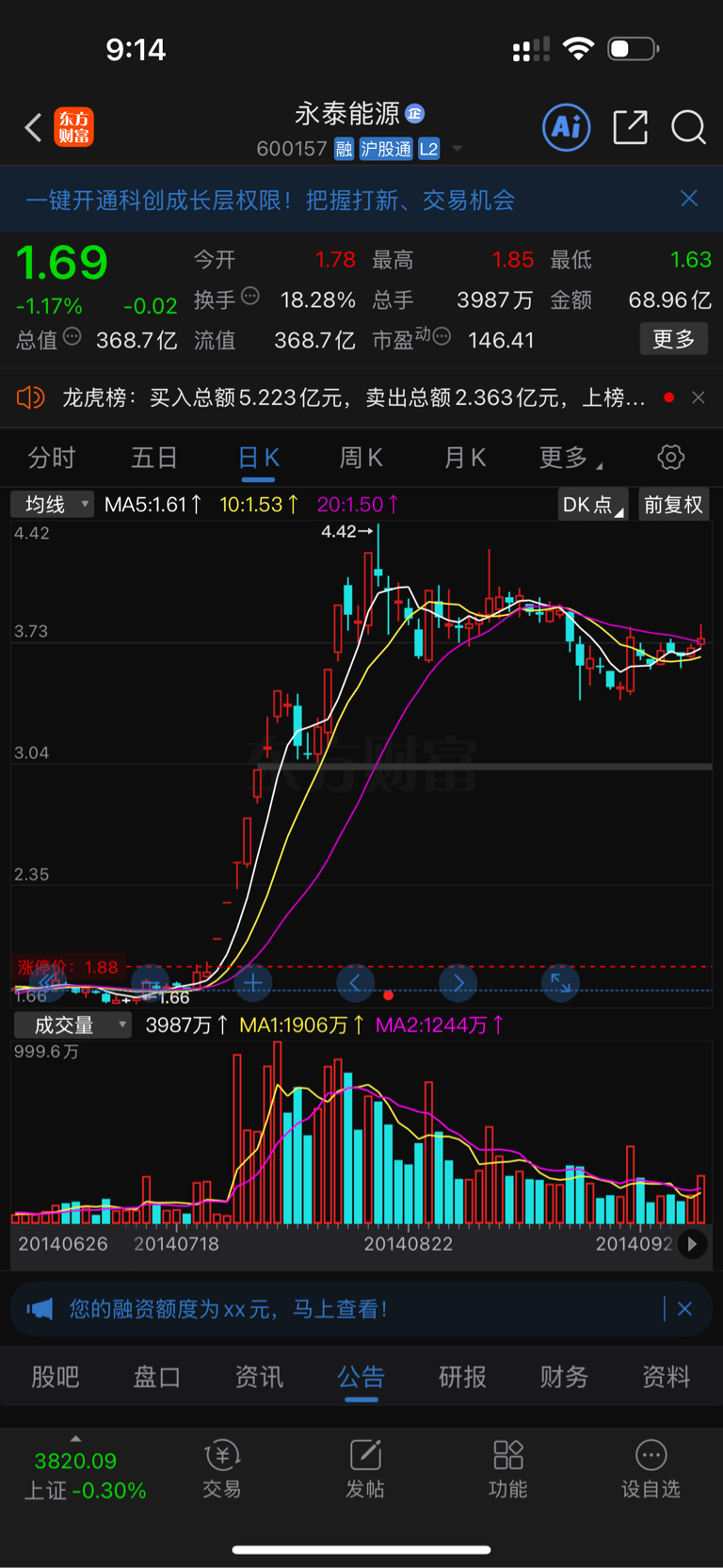The height and width of the screenshot is (1568, 723).
Task: Open the 财务 tab
Action: (x=564, y=1377)
